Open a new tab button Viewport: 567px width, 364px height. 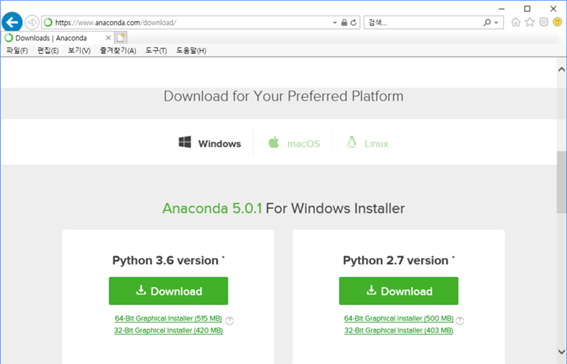(x=120, y=38)
